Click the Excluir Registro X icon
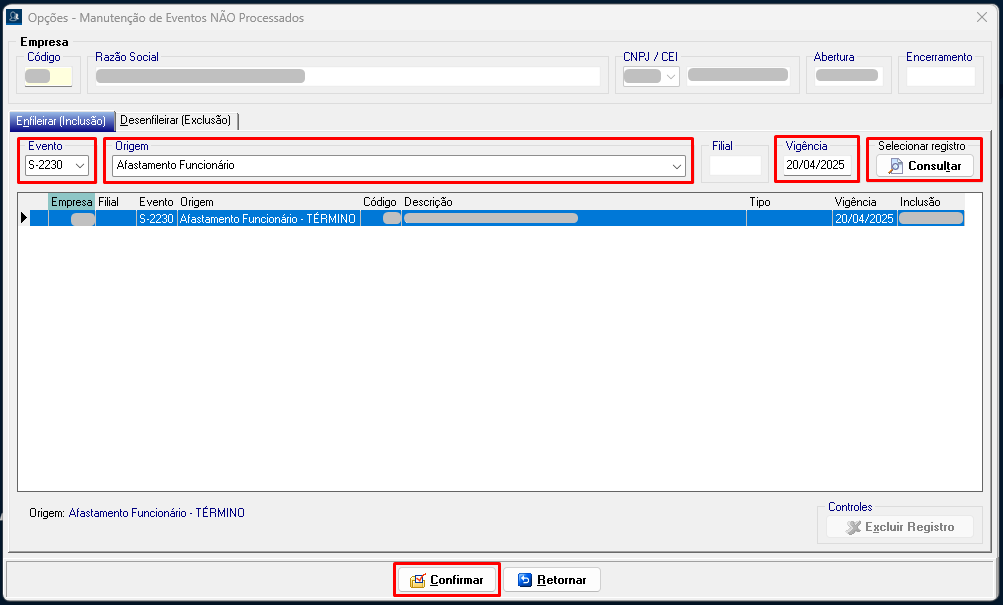1003x605 pixels. pos(853,527)
